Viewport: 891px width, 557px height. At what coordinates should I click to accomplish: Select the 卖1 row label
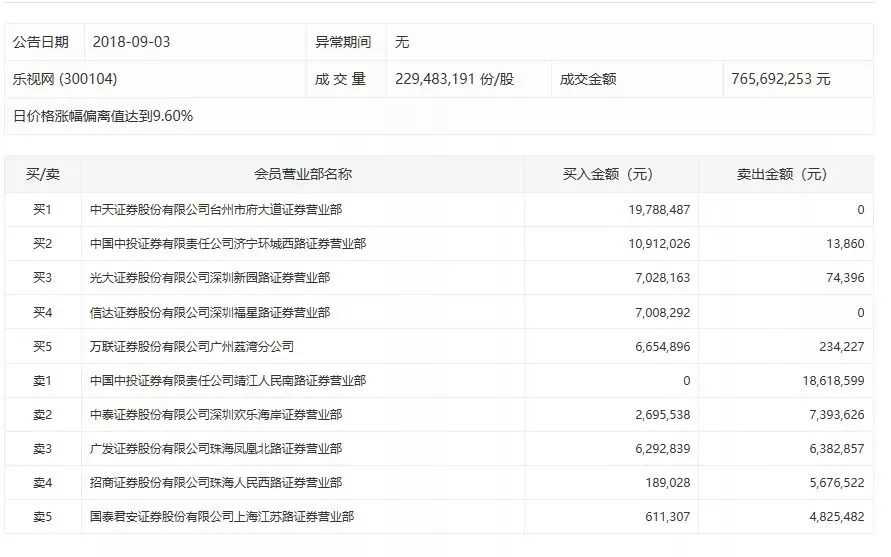43,381
